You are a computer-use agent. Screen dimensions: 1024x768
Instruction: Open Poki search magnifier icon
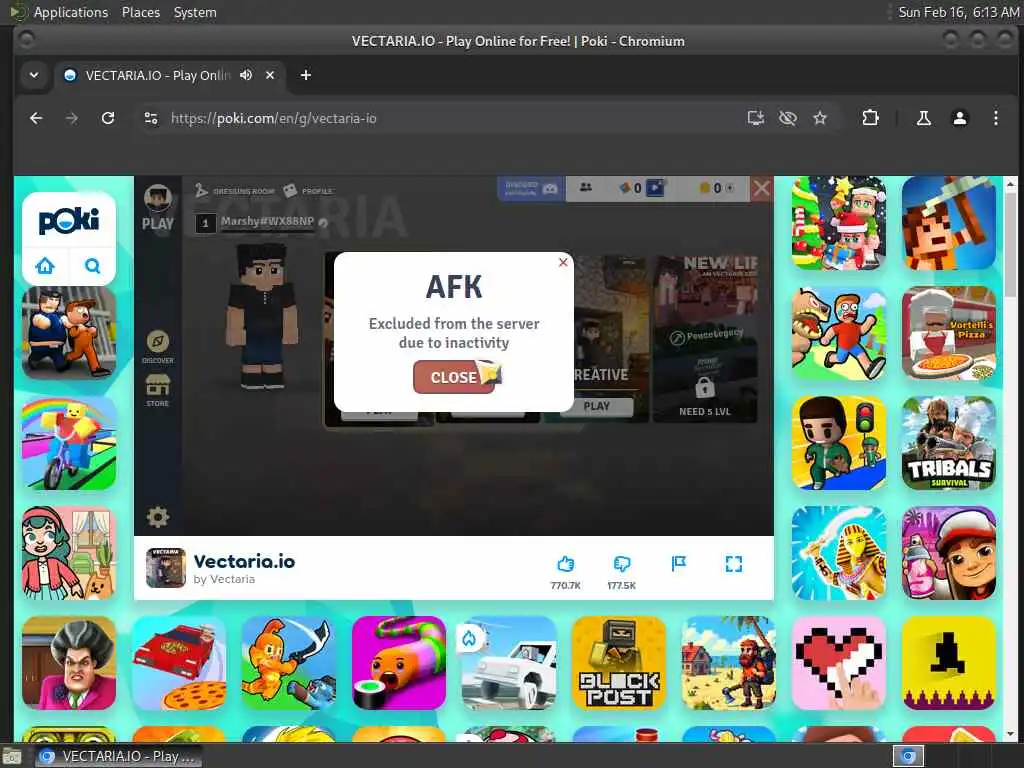(92, 266)
